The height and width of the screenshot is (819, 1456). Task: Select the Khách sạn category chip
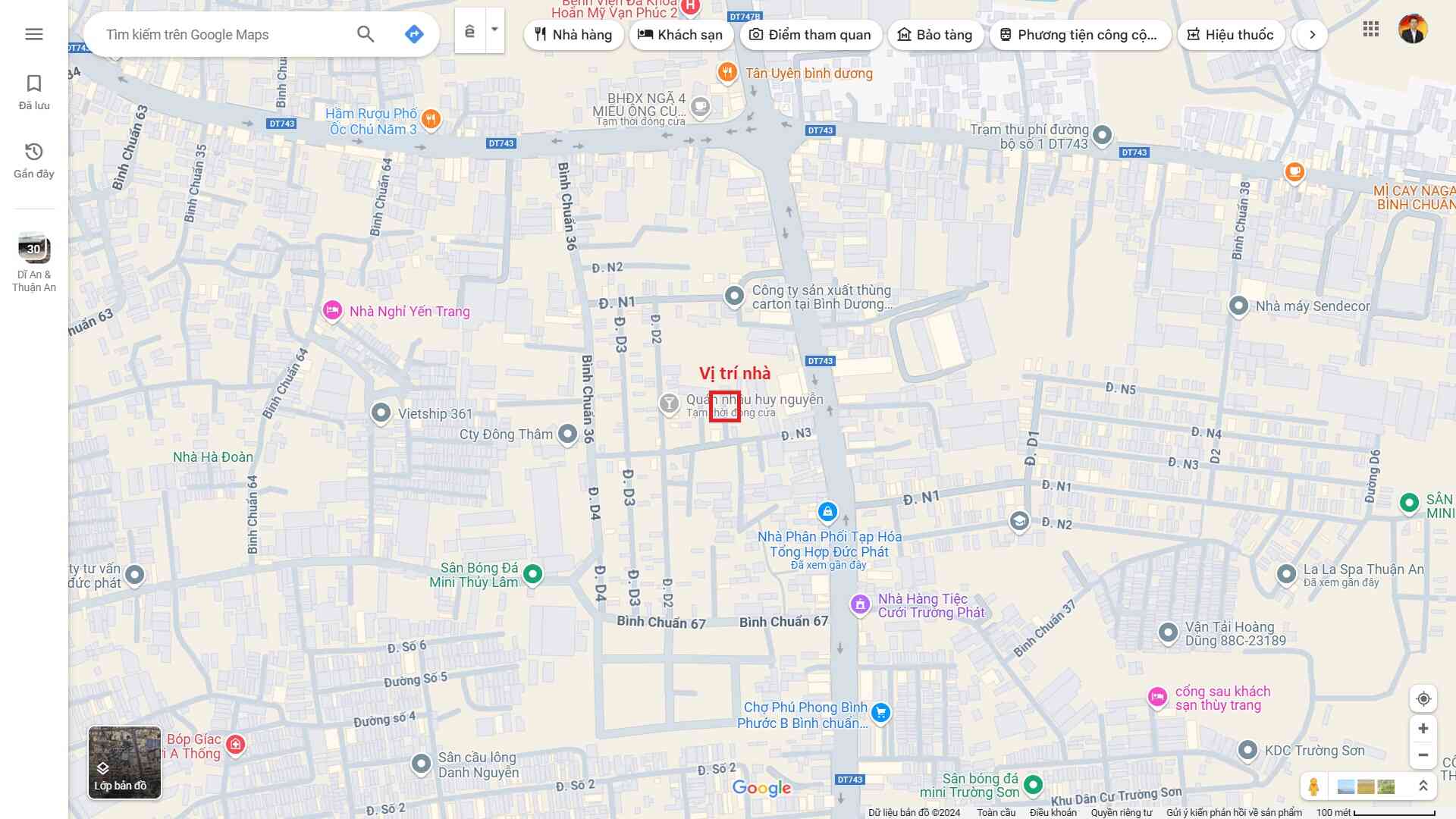[x=680, y=35]
